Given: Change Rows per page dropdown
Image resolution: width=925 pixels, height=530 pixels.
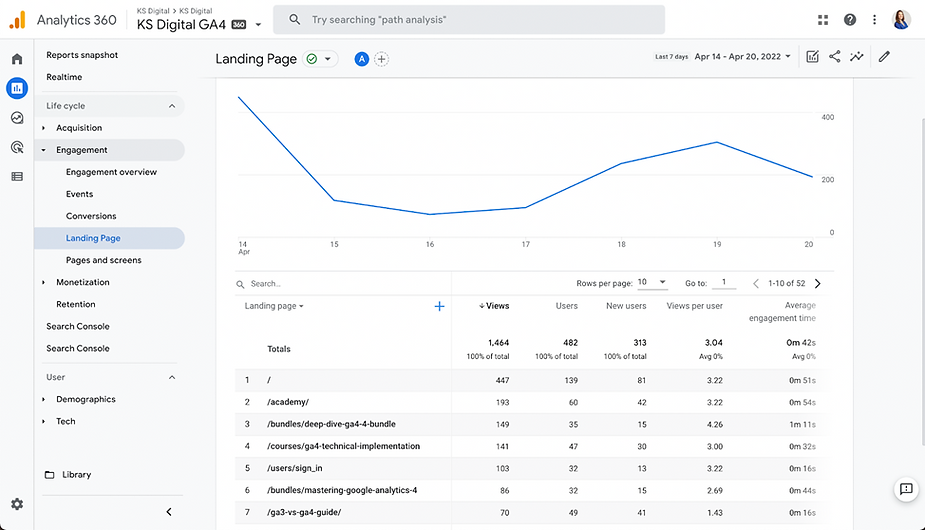Looking at the screenshot, I should click(652, 282).
